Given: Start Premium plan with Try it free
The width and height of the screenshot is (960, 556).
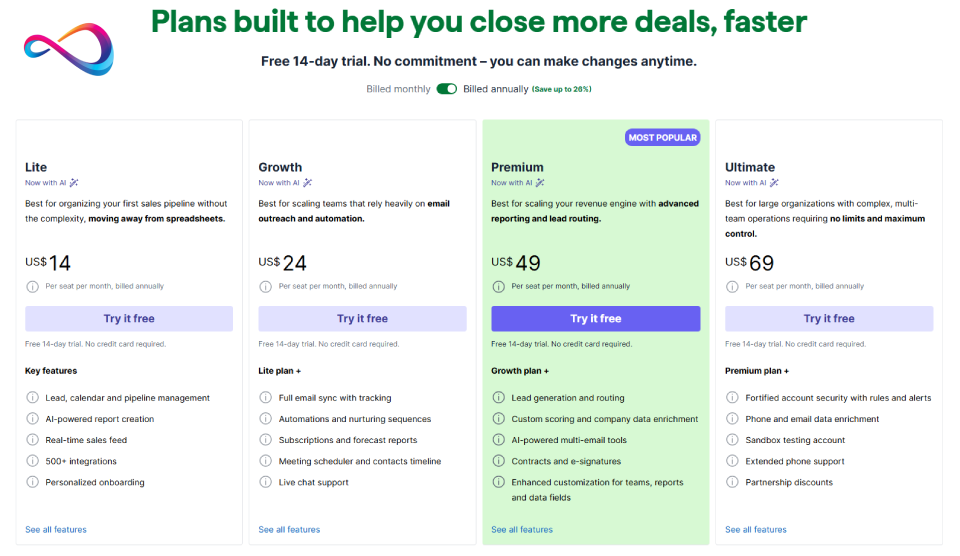Looking at the screenshot, I should point(595,319).
